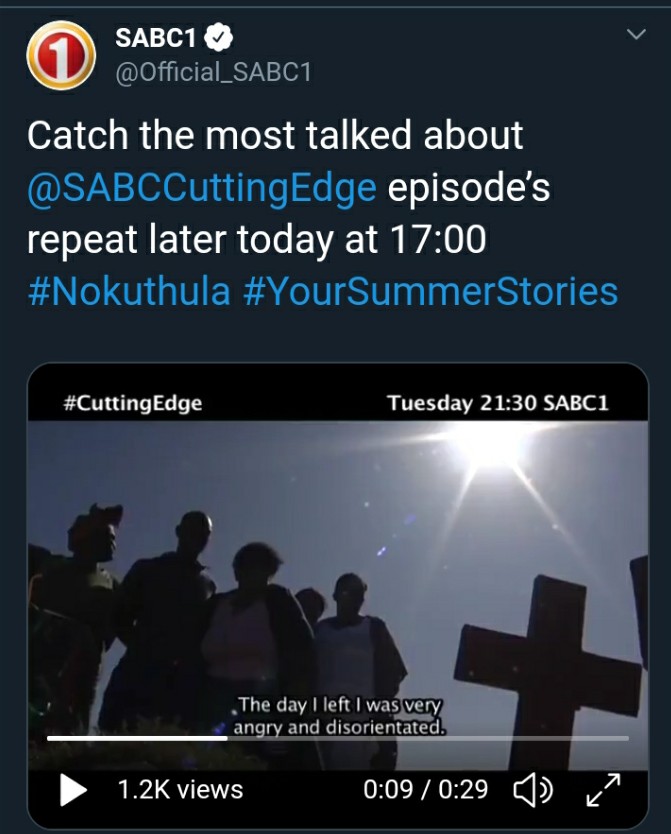Mute the video using the speaker icon
The height and width of the screenshot is (834, 671).
click(x=533, y=790)
